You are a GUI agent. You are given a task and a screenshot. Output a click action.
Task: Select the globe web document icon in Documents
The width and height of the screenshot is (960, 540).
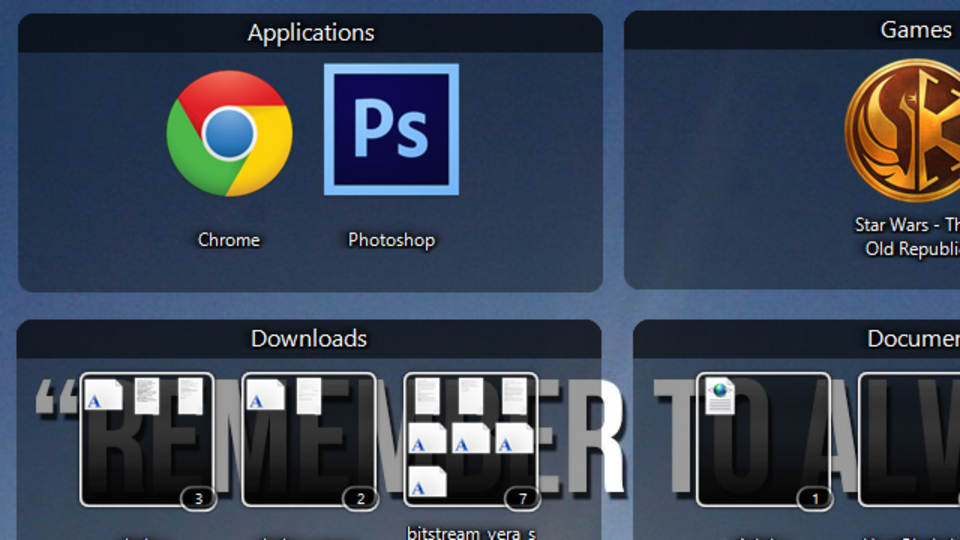coord(720,396)
